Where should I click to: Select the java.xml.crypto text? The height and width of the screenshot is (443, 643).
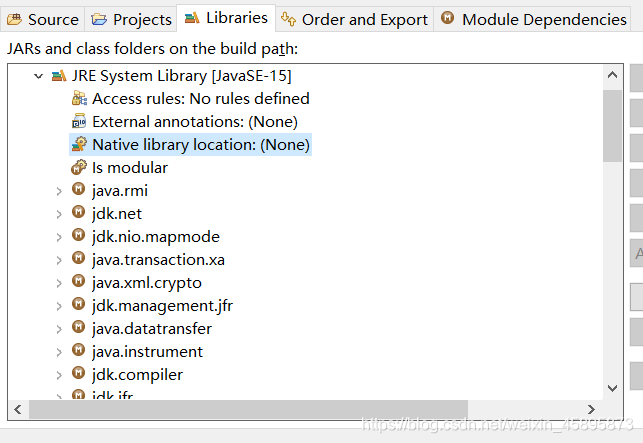pos(147,283)
